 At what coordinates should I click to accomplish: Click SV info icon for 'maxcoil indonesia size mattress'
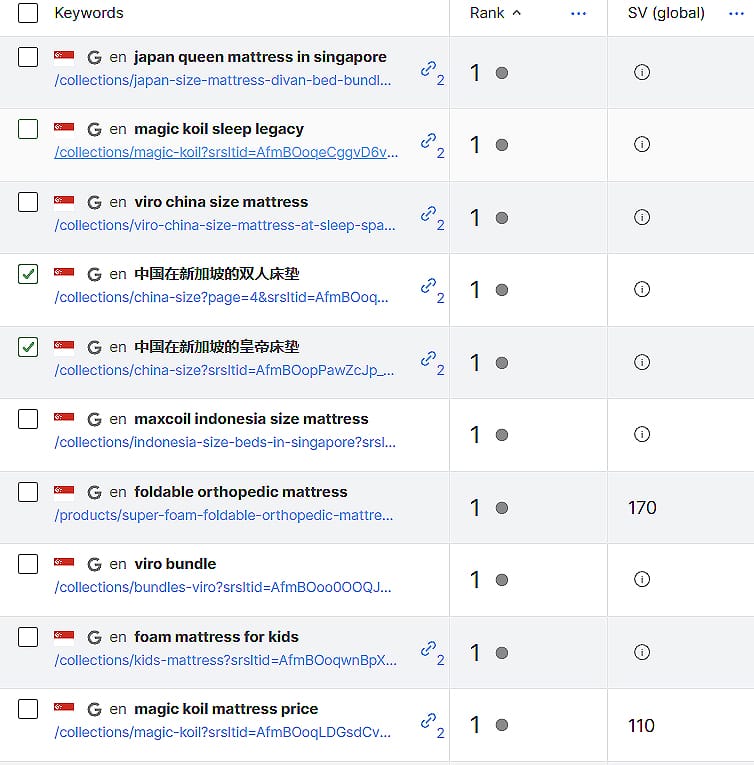[x=642, y=434]
